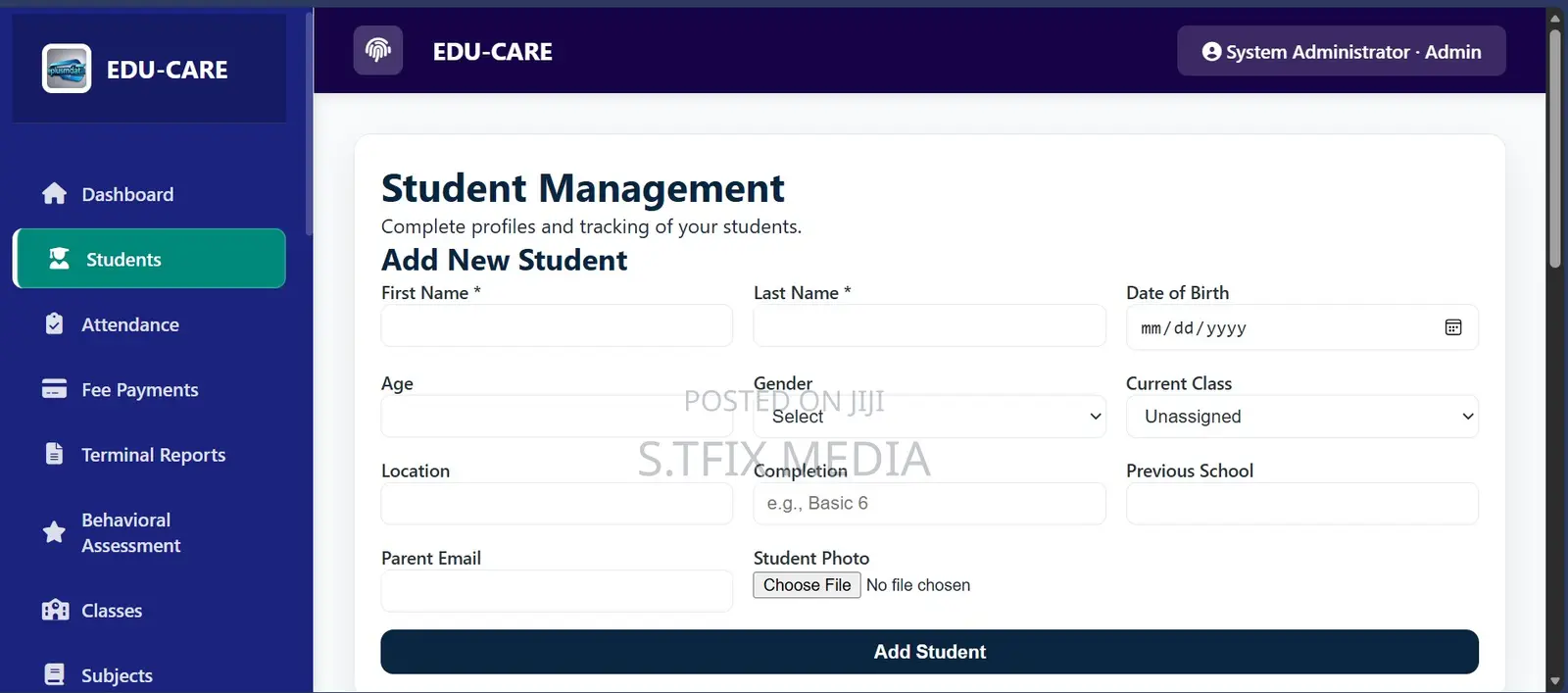
Task: Click the Classes school icon
Action: point(56,610)
